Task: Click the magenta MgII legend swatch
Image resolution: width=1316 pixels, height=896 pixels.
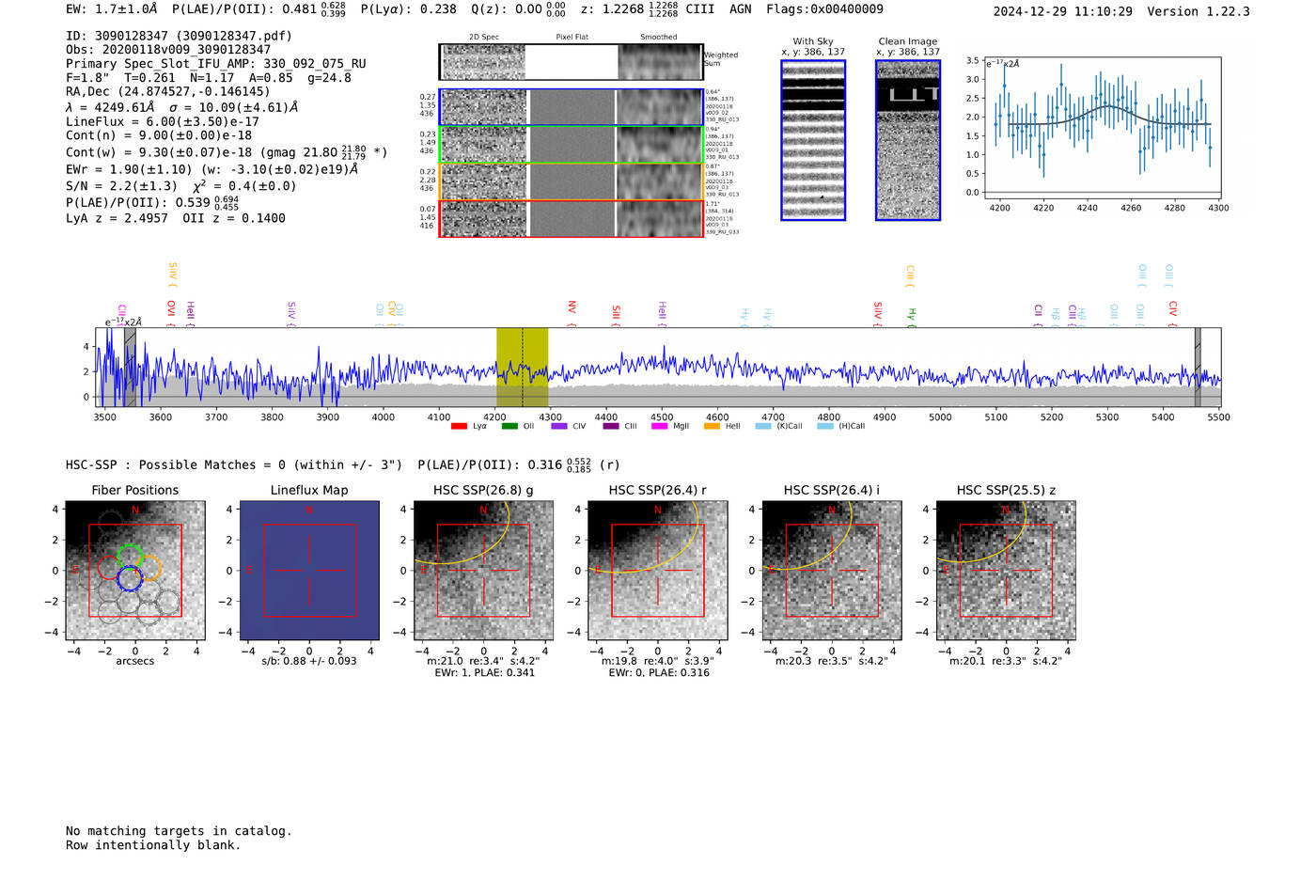Action: [661, 426]
